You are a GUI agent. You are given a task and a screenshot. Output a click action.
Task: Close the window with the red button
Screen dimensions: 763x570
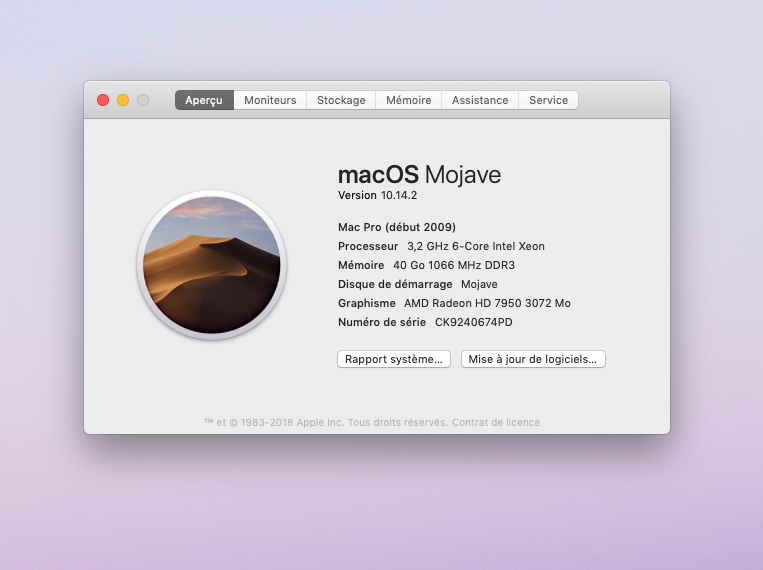click(x=103, y=100)
